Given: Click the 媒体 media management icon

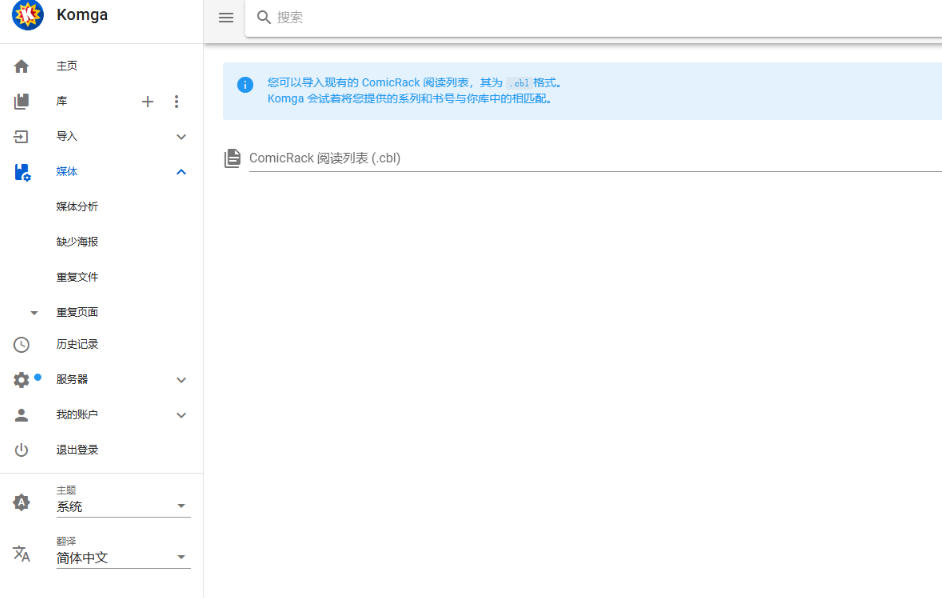Looking at the screenshot, I should [22, 172].
